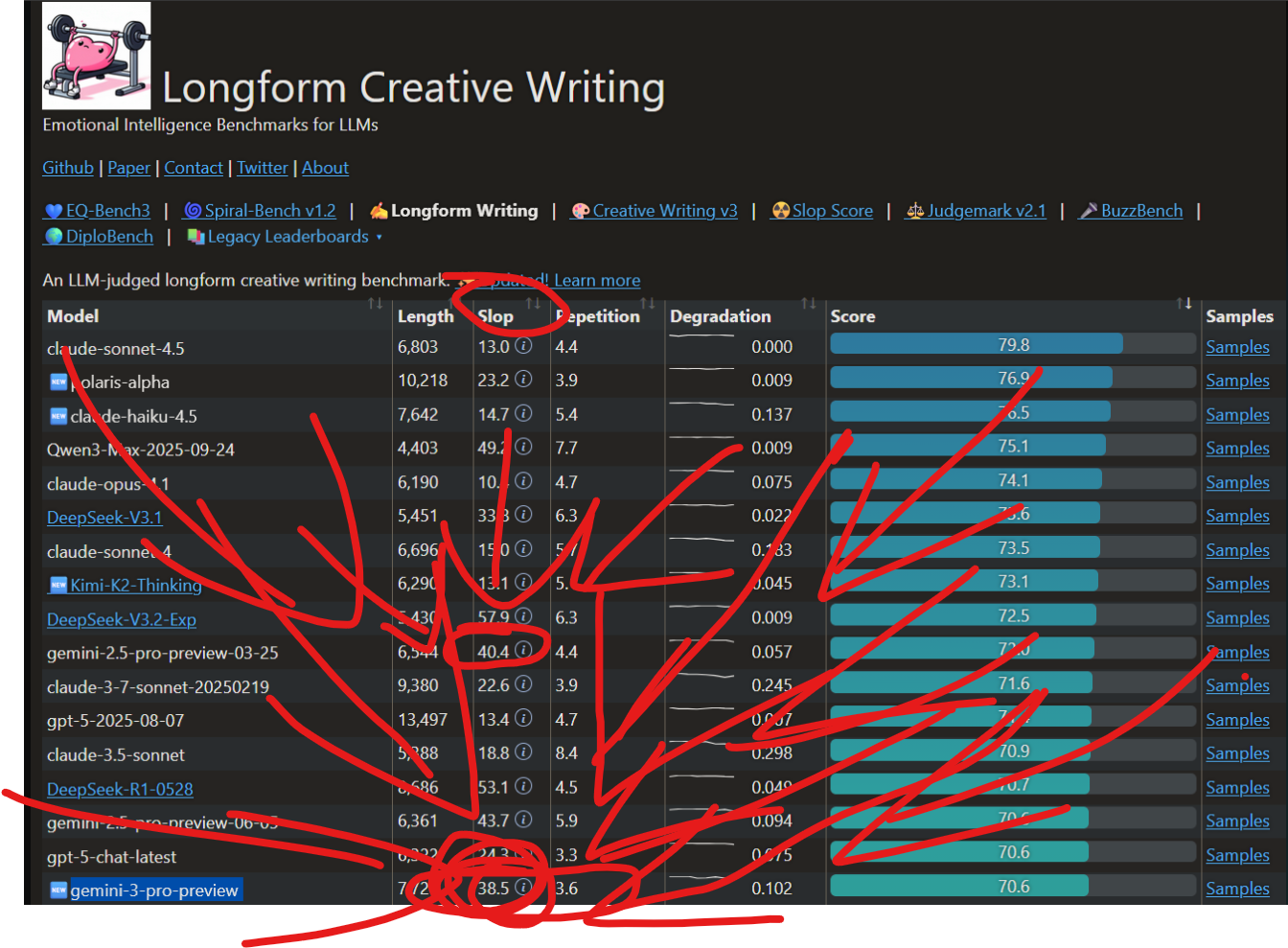The width and height of the screenshot is (1288, 948).
Task: Sort the table by Degradation column
Action: click(809, 304)
